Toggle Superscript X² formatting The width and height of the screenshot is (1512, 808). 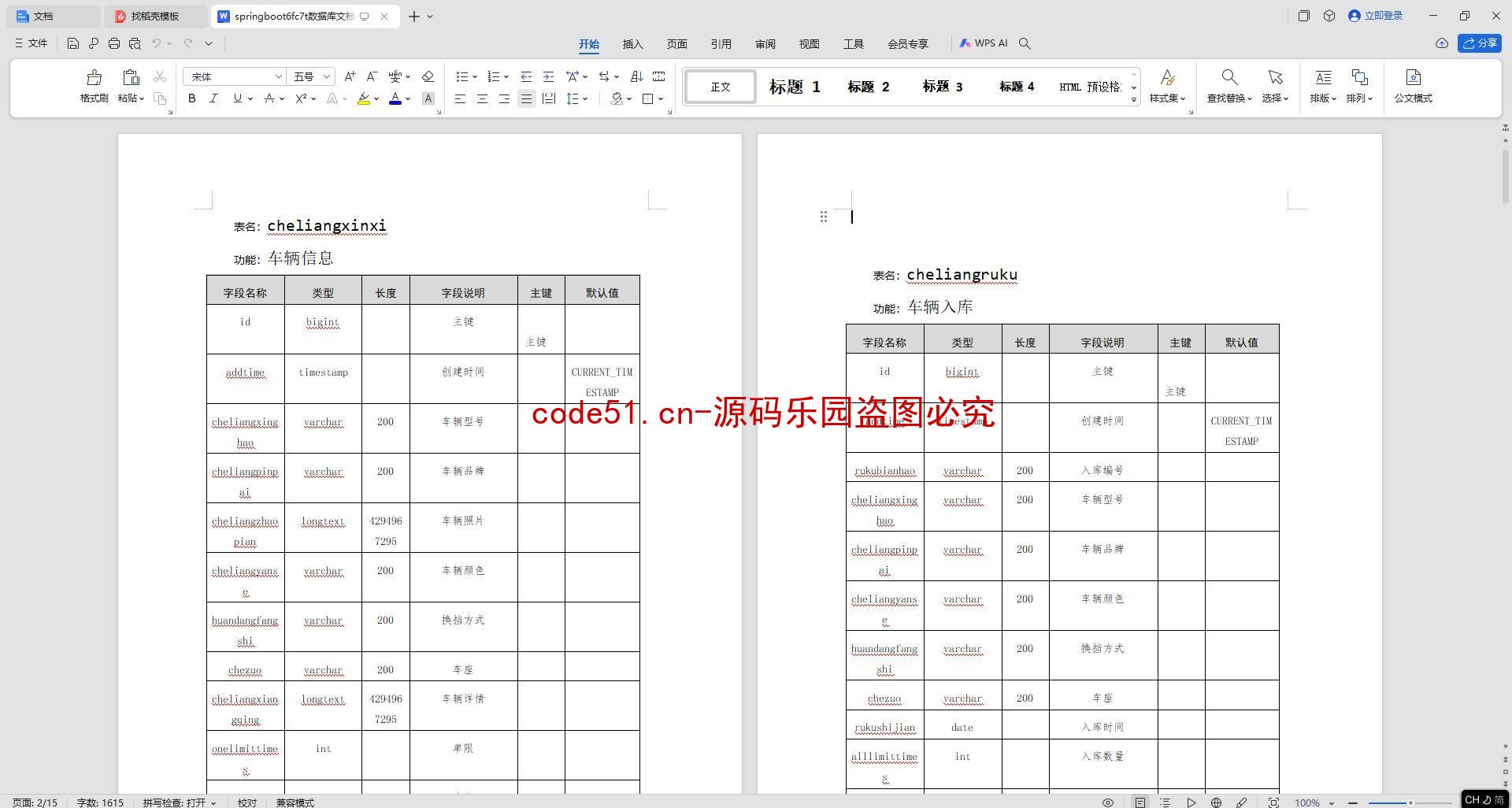(300, 98)
